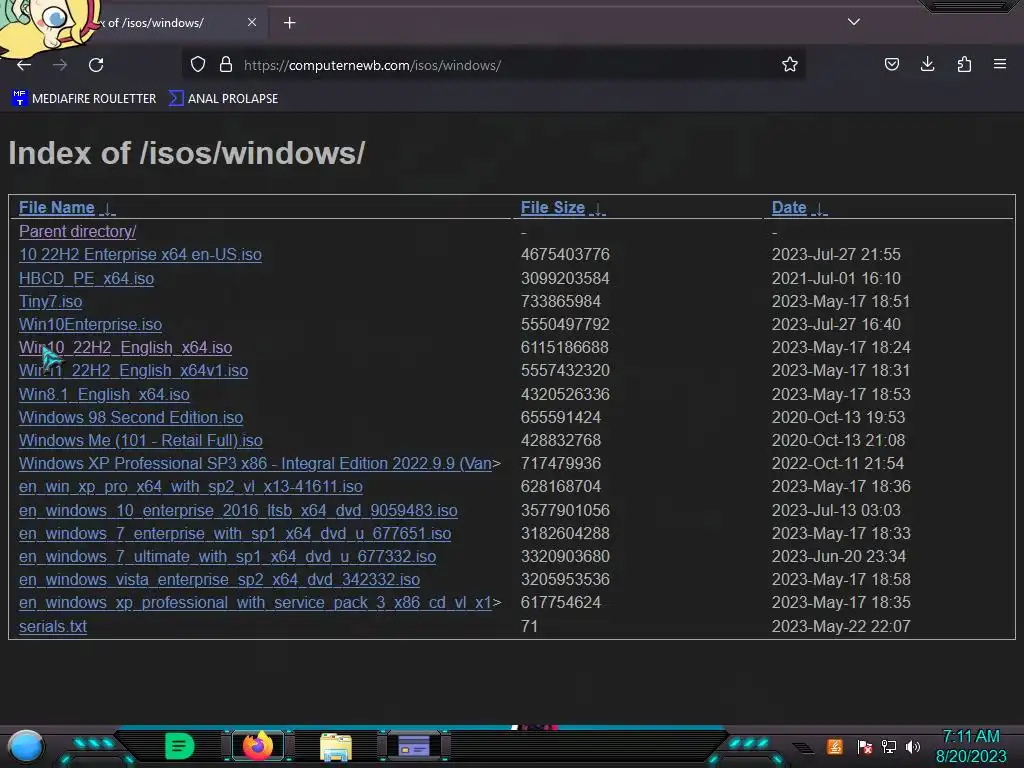Viewport: 1024px width, 768px height.
Task: Open the Firefox downloads panel
Action: click(x=927, y=64)
